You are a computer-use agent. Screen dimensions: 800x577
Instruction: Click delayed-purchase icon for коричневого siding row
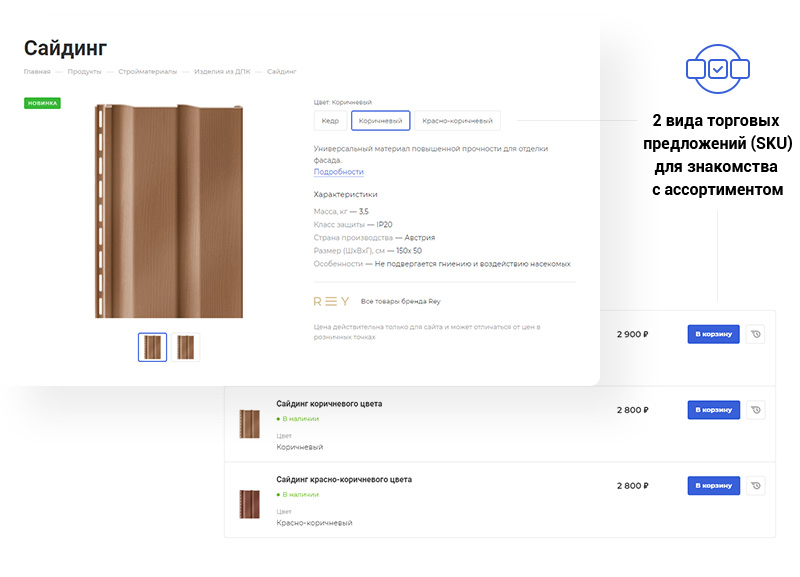(x=755, y=410)
